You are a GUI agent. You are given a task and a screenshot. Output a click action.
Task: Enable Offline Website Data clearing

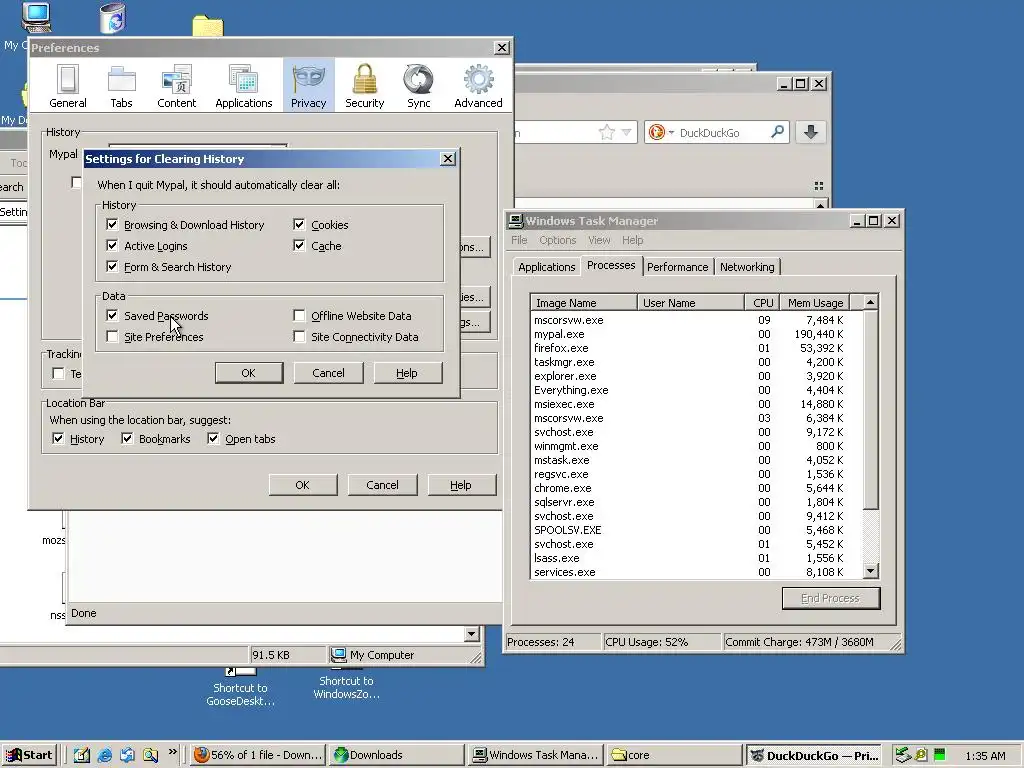[299, 315]
